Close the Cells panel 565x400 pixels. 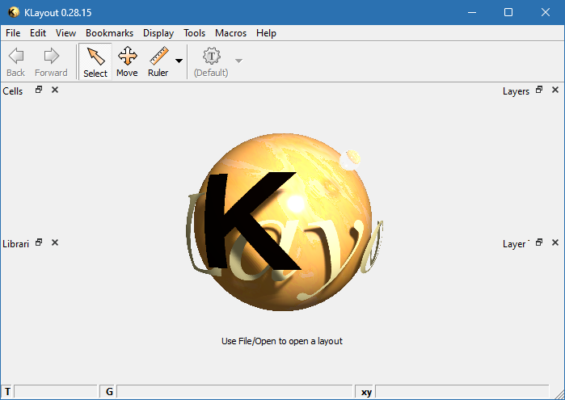pyautogui.click(x=55, y=90)
